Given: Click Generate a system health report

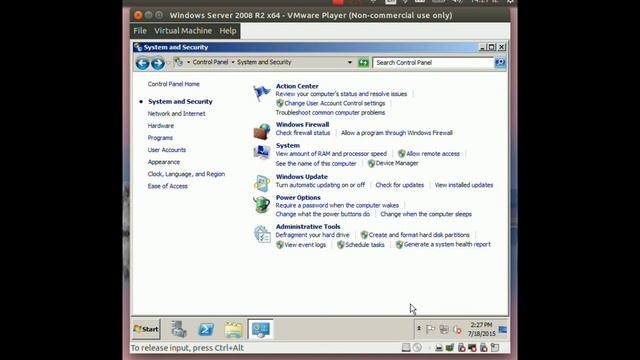Looking at the screenshot, I should (x=447, y=244).
